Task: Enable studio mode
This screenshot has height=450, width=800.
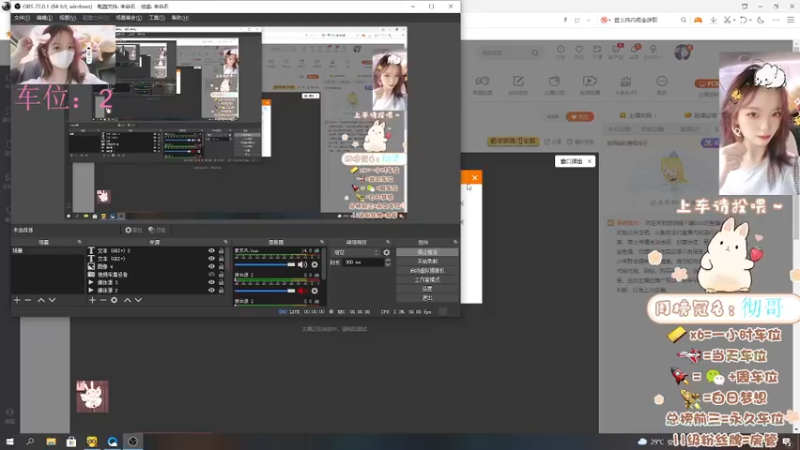Action: (x=427, y=280)
